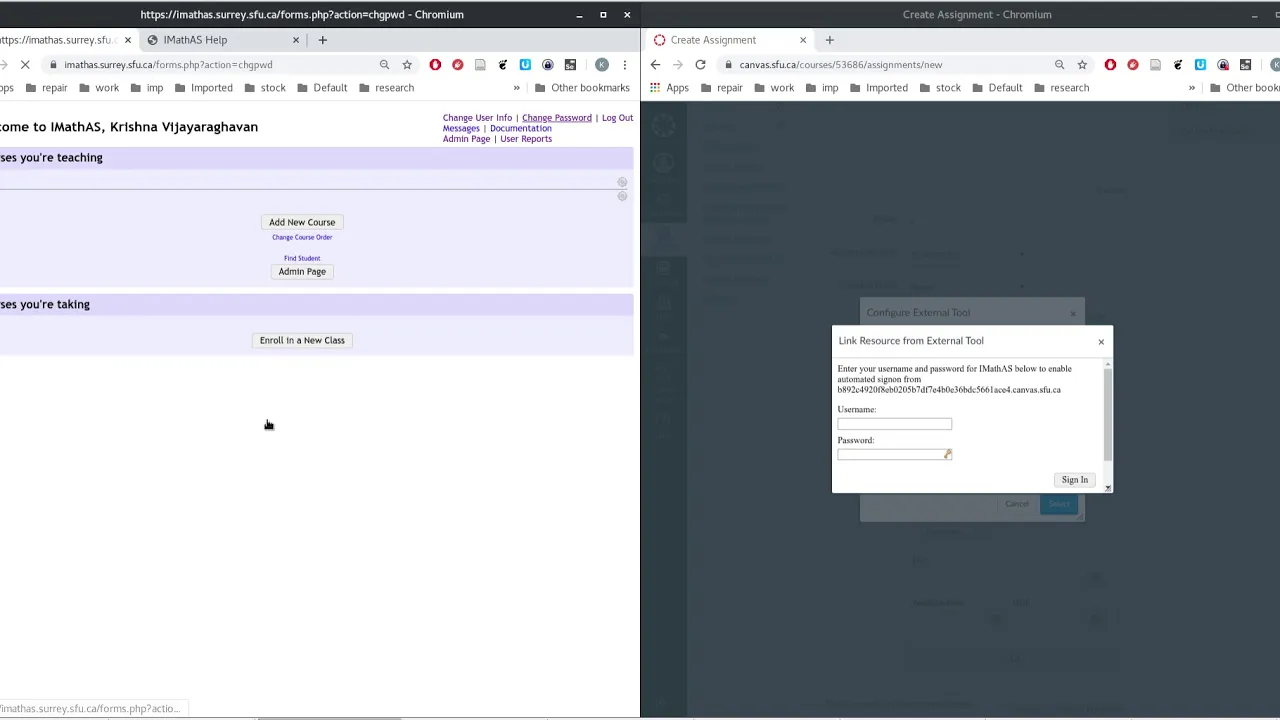Click Enroll in a New Class button
The width and height of the screenshot is (1280, 720).
click(x=302, y=340)
